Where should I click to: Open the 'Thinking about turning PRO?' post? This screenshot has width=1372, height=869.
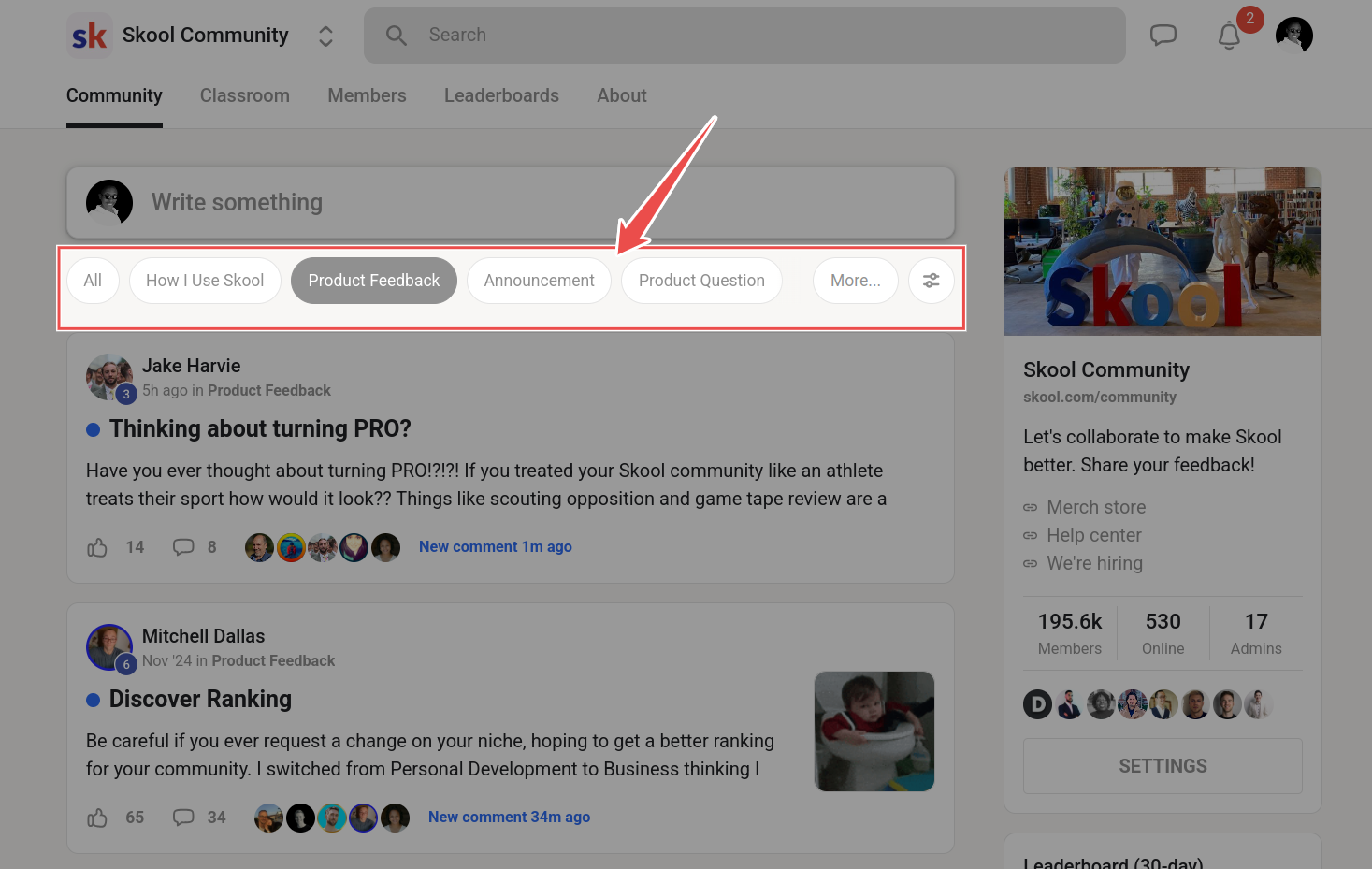(260, 428)
